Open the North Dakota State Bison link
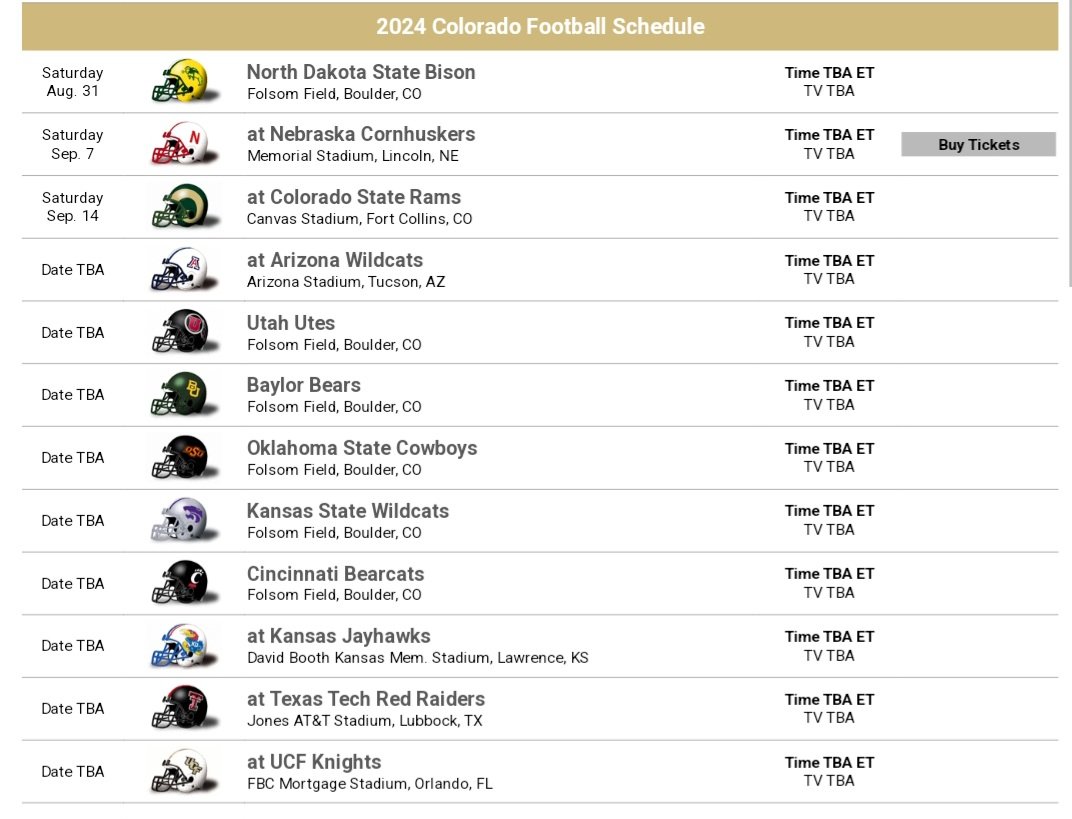The image size is (1072, 819). [361, 72]
